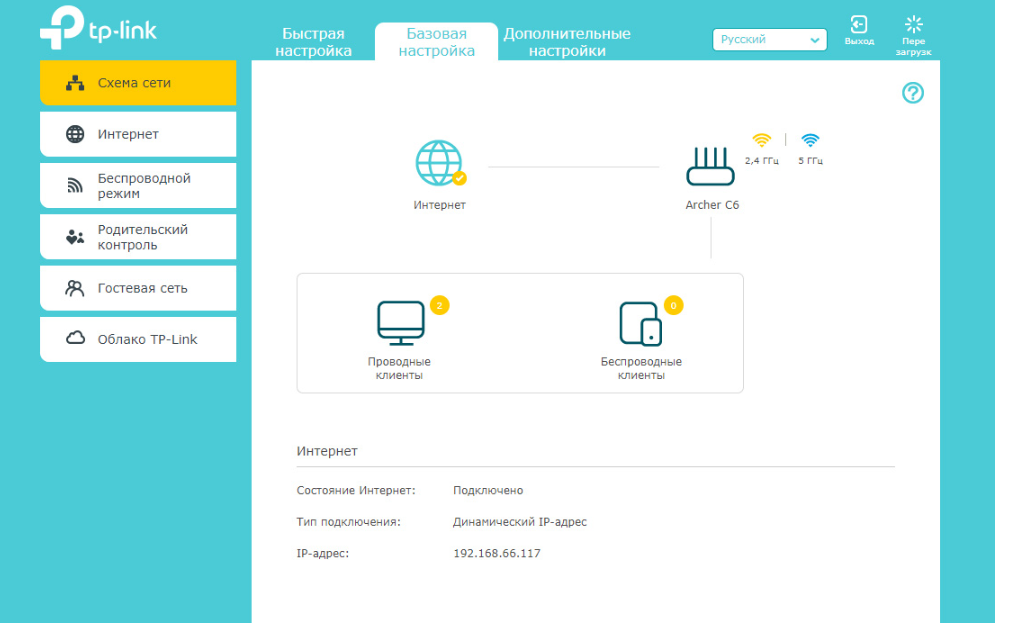Switch to Базовая настройка tab
Viewport: 1016px width, 623px height.
[436, 42]
